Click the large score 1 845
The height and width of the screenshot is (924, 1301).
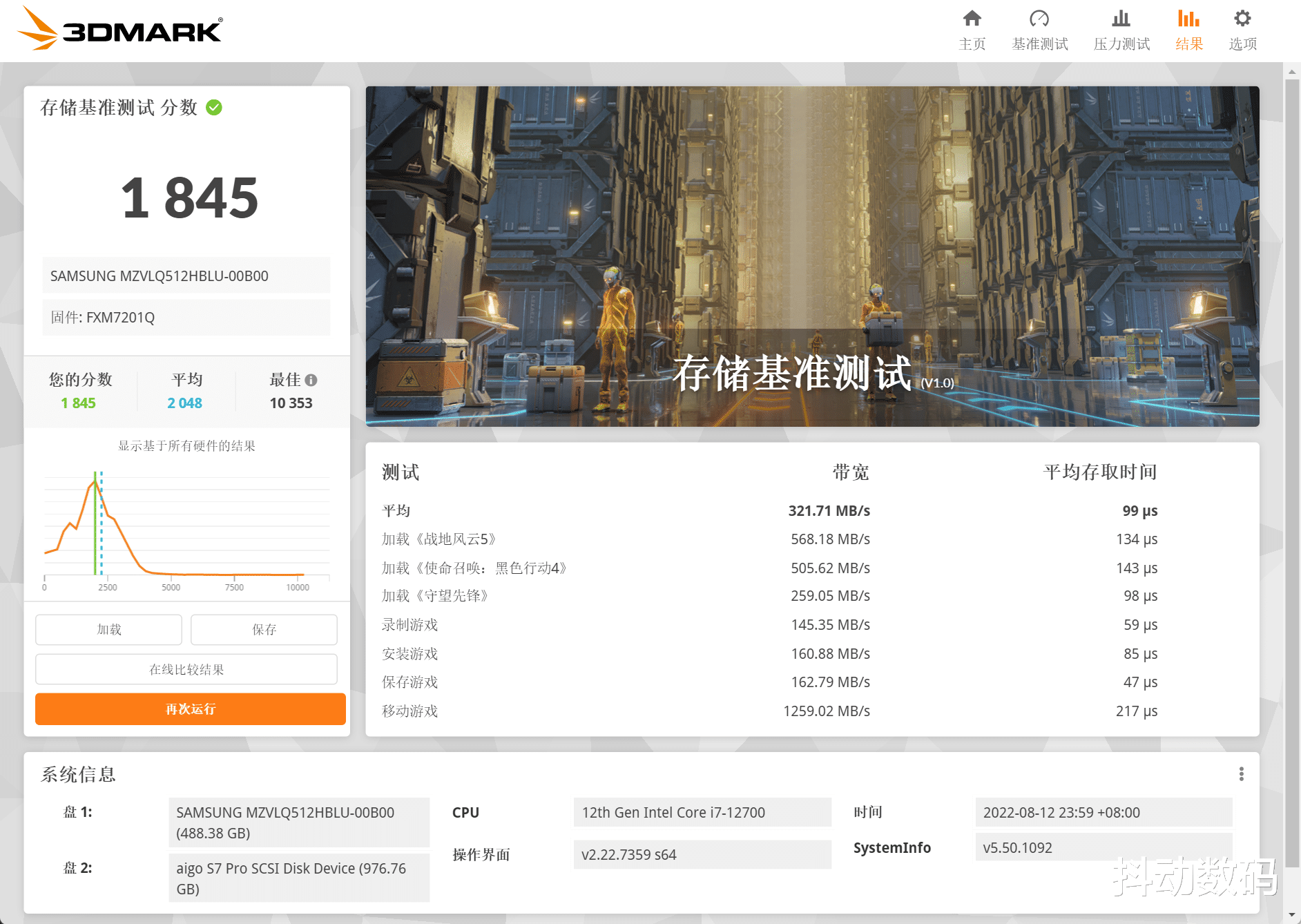click(189, 198)
